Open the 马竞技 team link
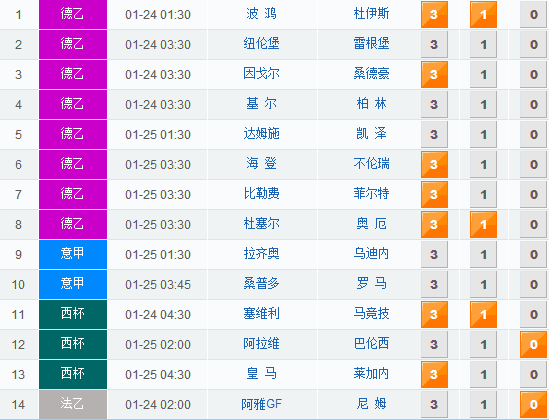The height and width of the screenshot is (420, 549). click(371, 314)
